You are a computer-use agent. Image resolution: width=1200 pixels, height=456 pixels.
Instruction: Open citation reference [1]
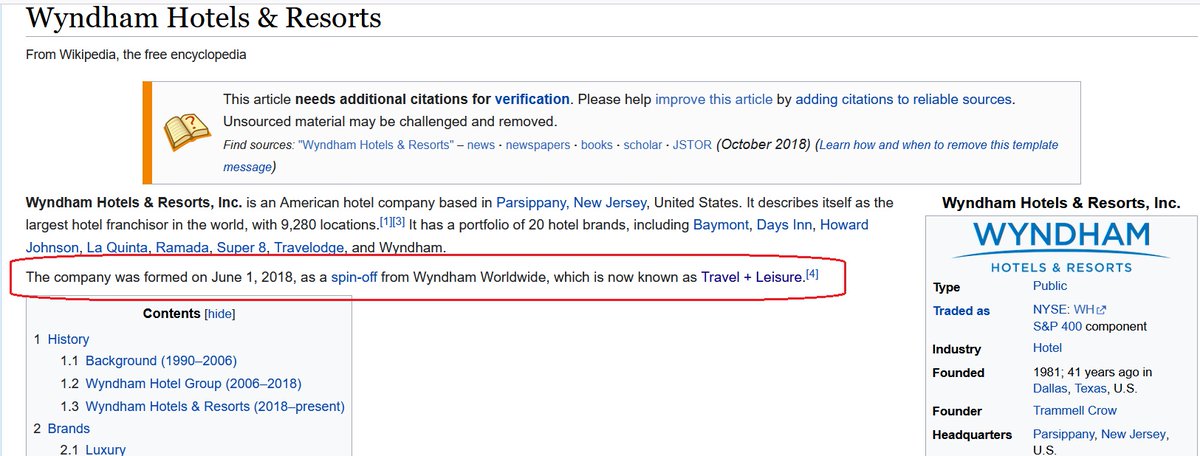click(x=384, y=220)
